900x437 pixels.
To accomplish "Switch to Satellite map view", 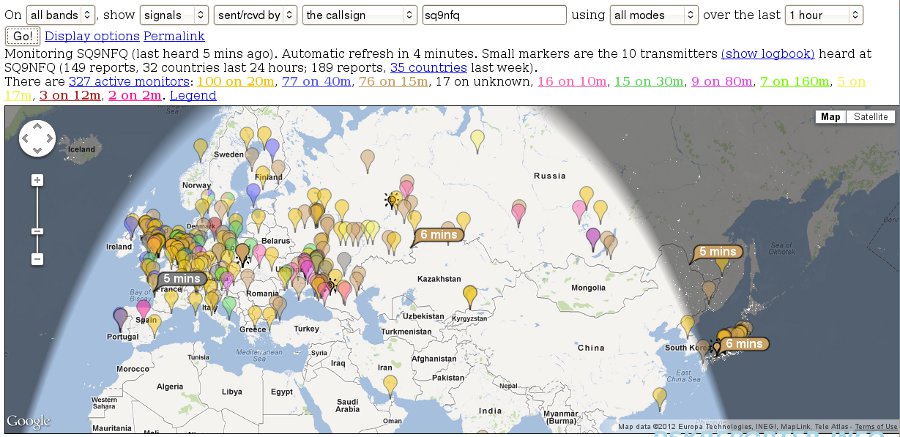I will point(869,117).
